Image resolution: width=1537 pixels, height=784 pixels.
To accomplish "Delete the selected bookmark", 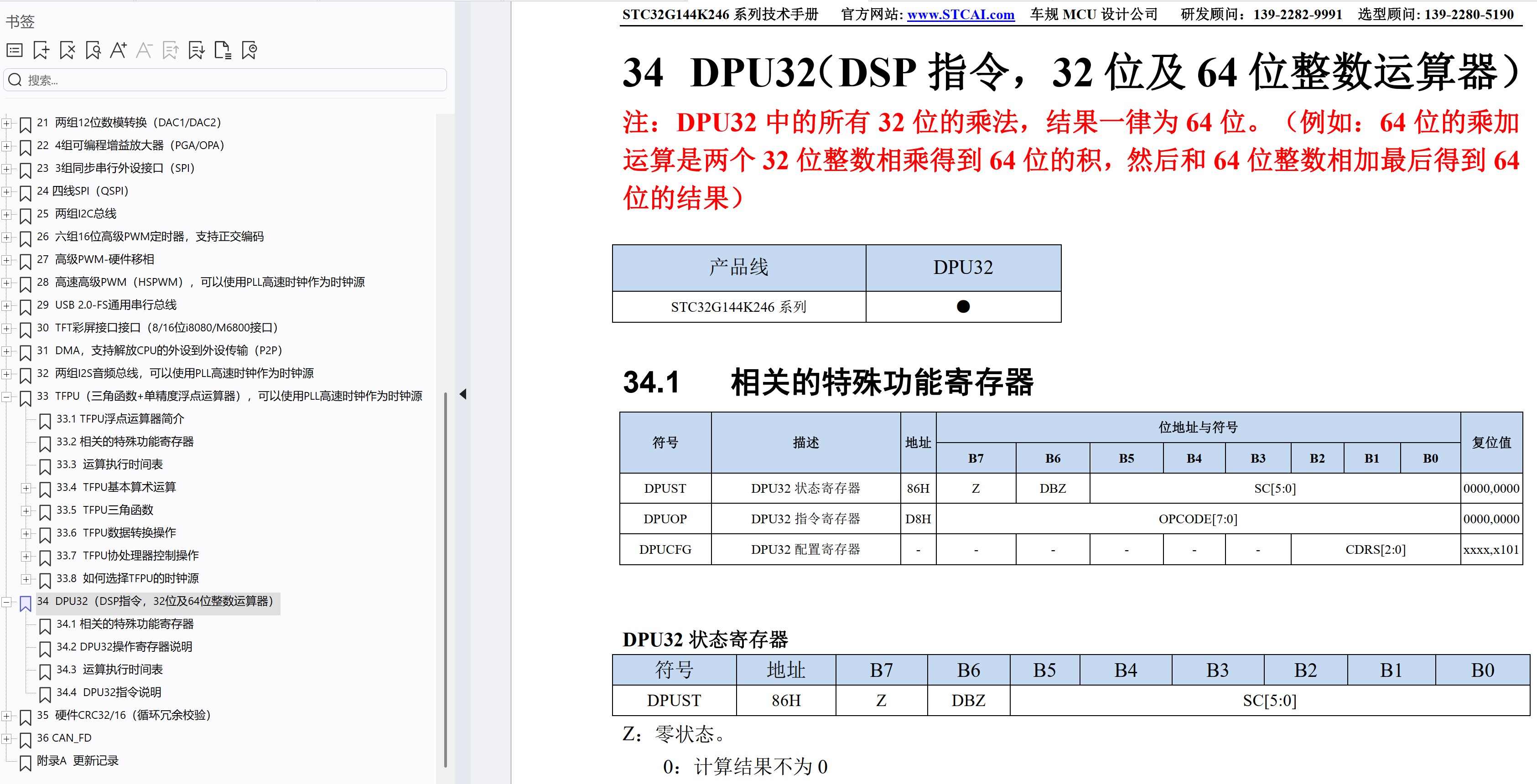I will click(67, 50).
